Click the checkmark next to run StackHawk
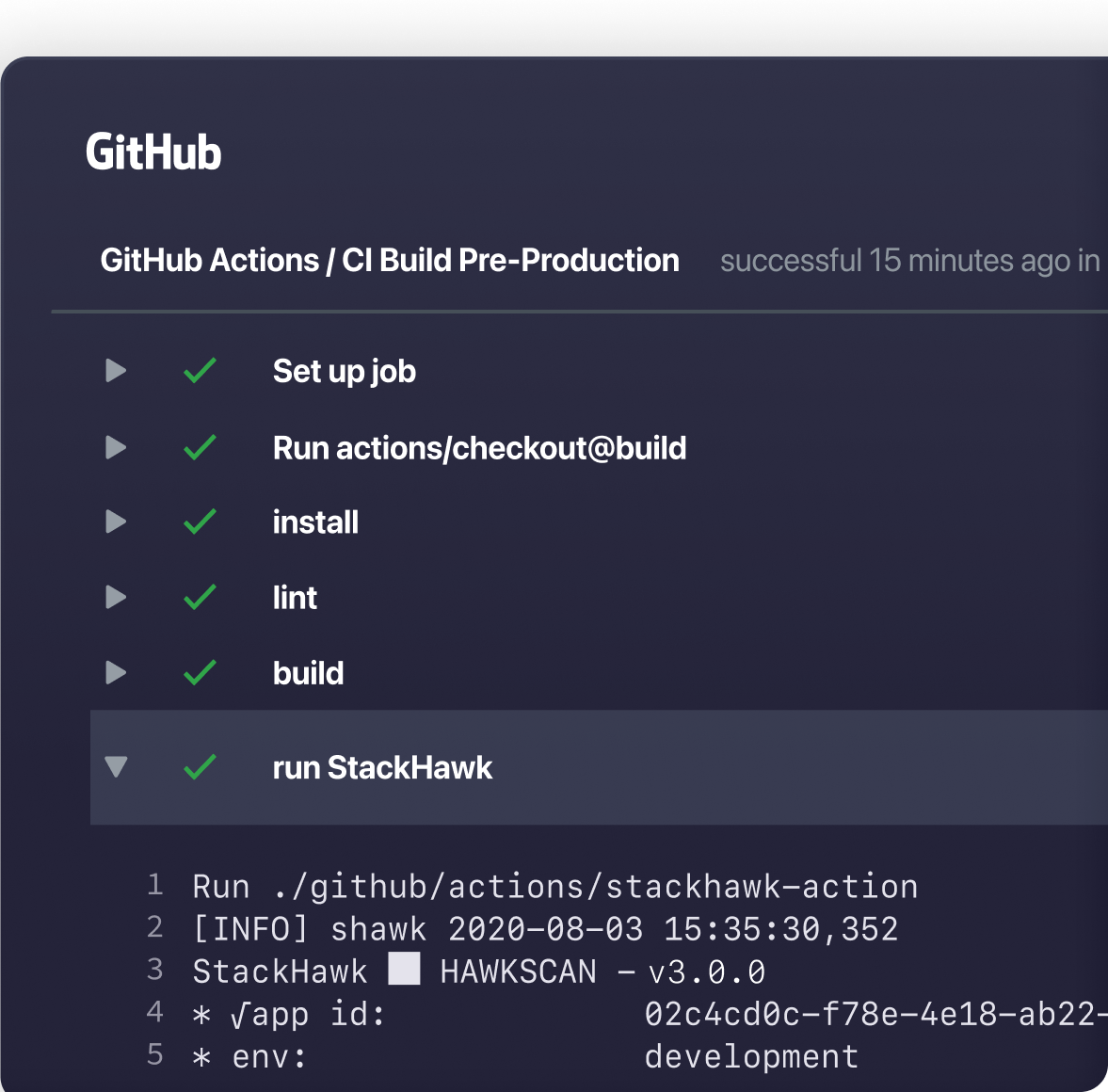 pyautogui.click(x=199, y=767)
